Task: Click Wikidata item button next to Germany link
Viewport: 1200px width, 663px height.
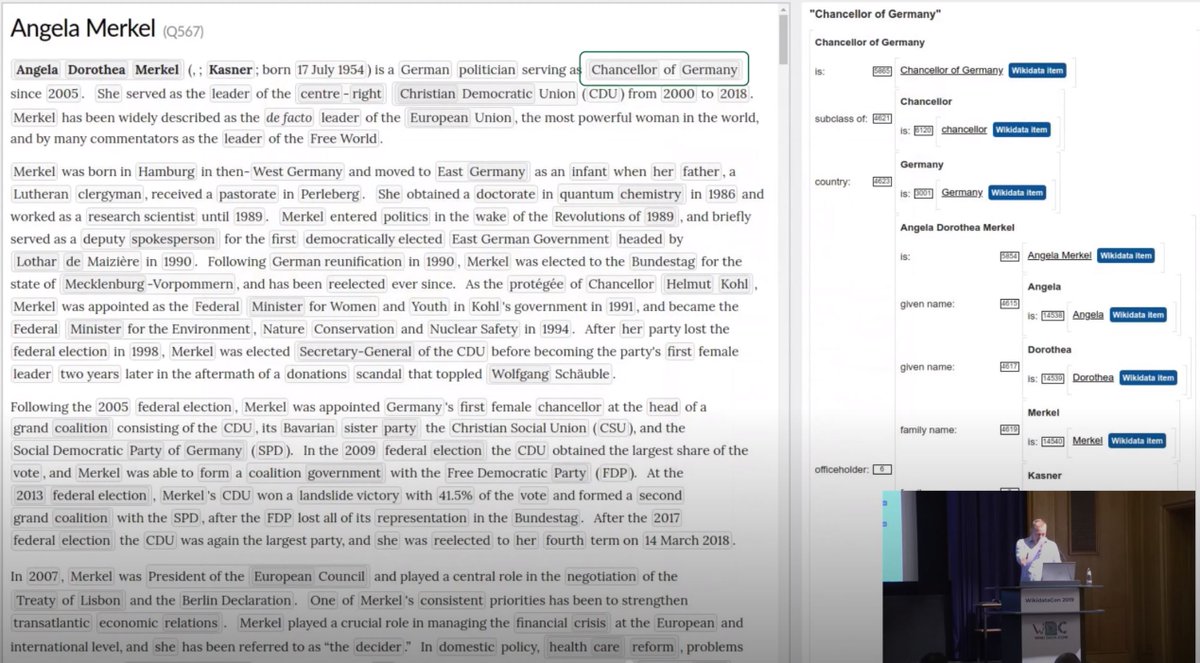Action: [1017, 192]
